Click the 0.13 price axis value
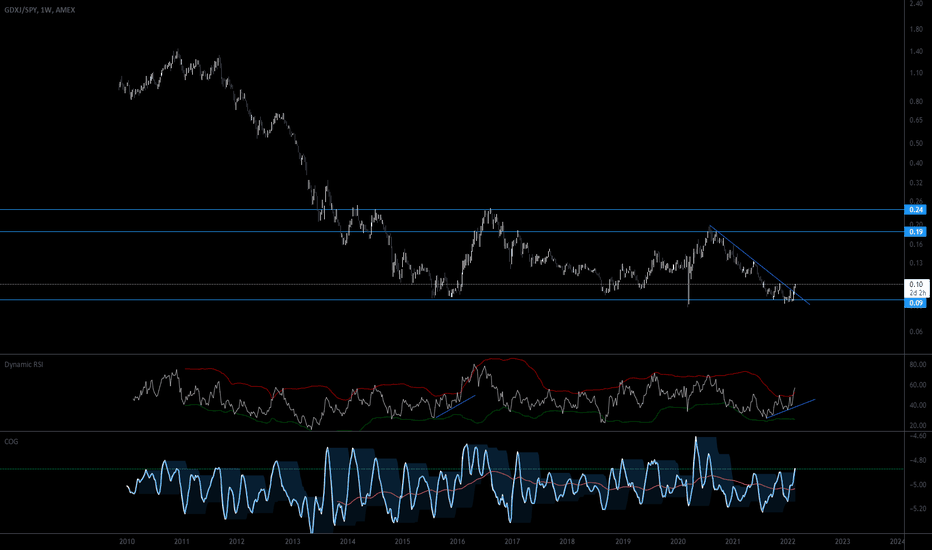Image resolution: width=932 pixels, height=550 pixels. tap(916, 263)
